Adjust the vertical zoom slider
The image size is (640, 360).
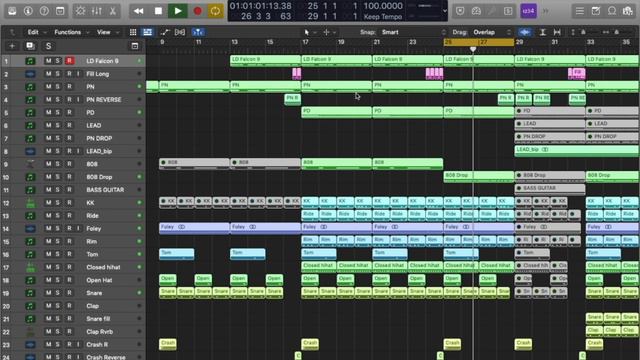coord(583,32)
